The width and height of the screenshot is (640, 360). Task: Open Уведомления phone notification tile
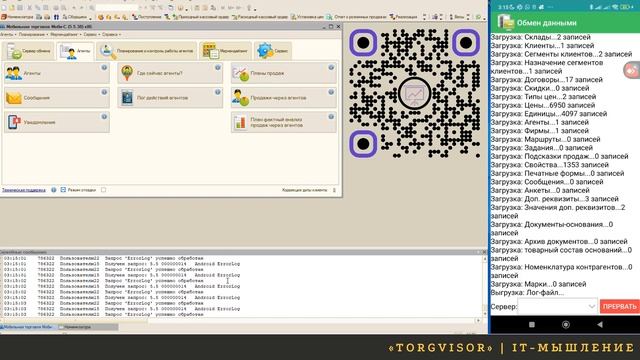tap(57, 122)
